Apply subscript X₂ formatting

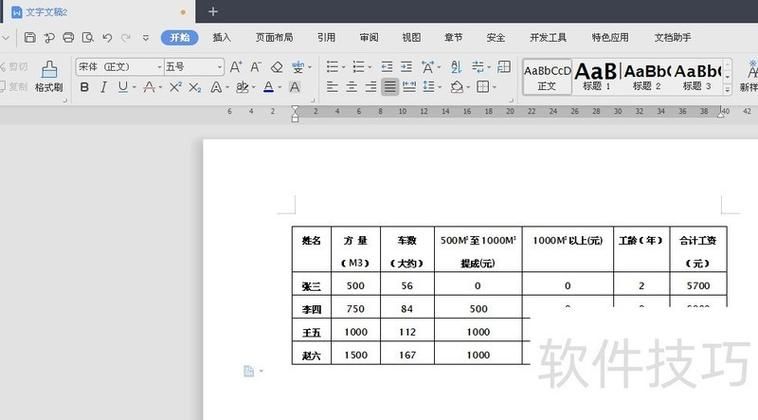[x=194, y=87]
